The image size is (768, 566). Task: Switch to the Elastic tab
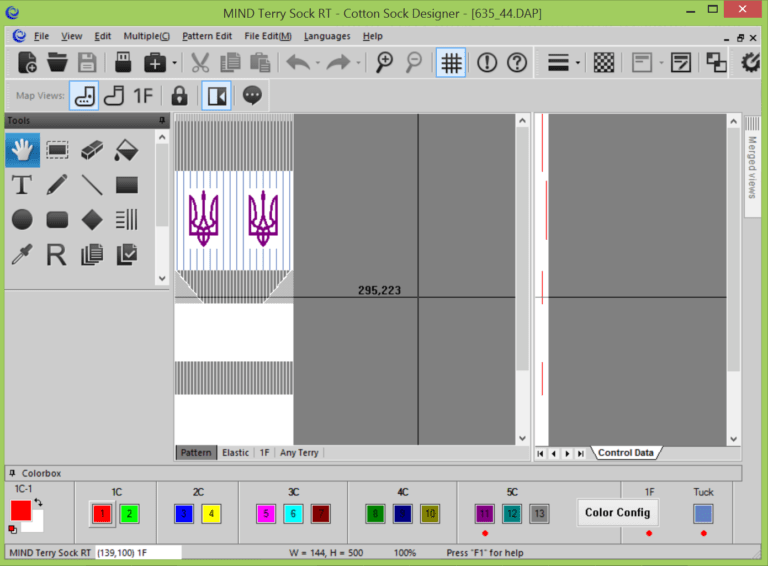coord(235,452)
